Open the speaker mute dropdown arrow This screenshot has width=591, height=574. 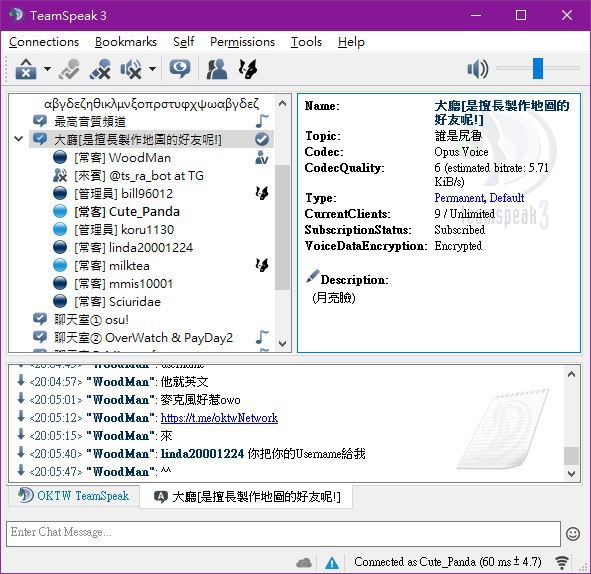(152, 69)
